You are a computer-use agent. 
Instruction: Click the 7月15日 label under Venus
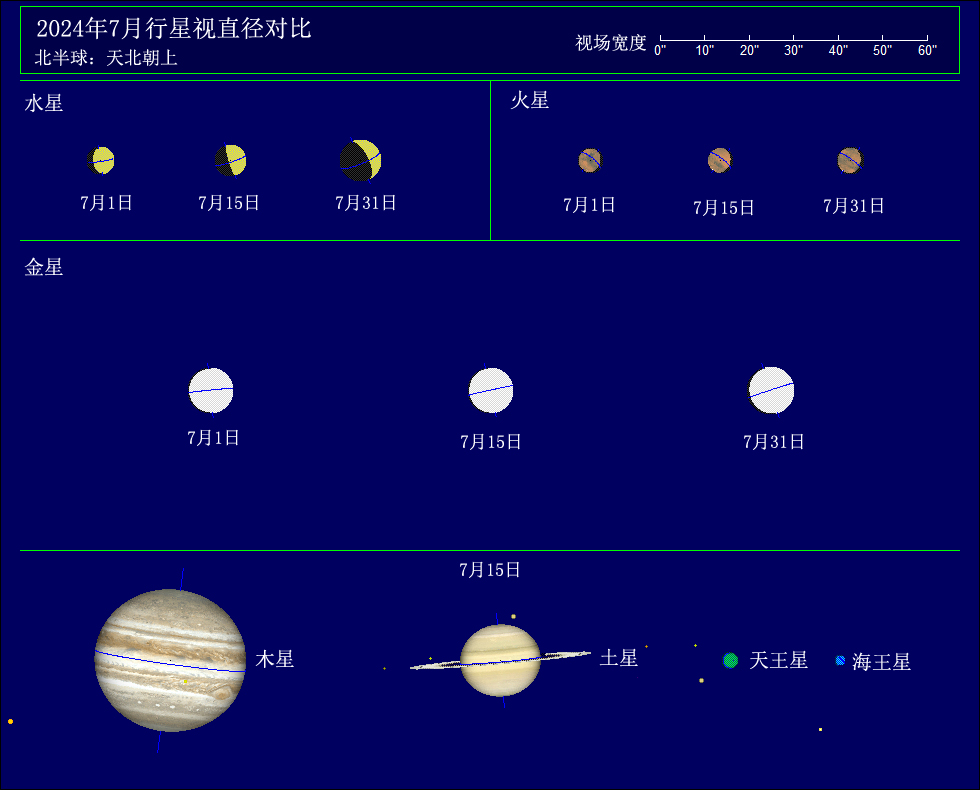[x=491, y=442]
